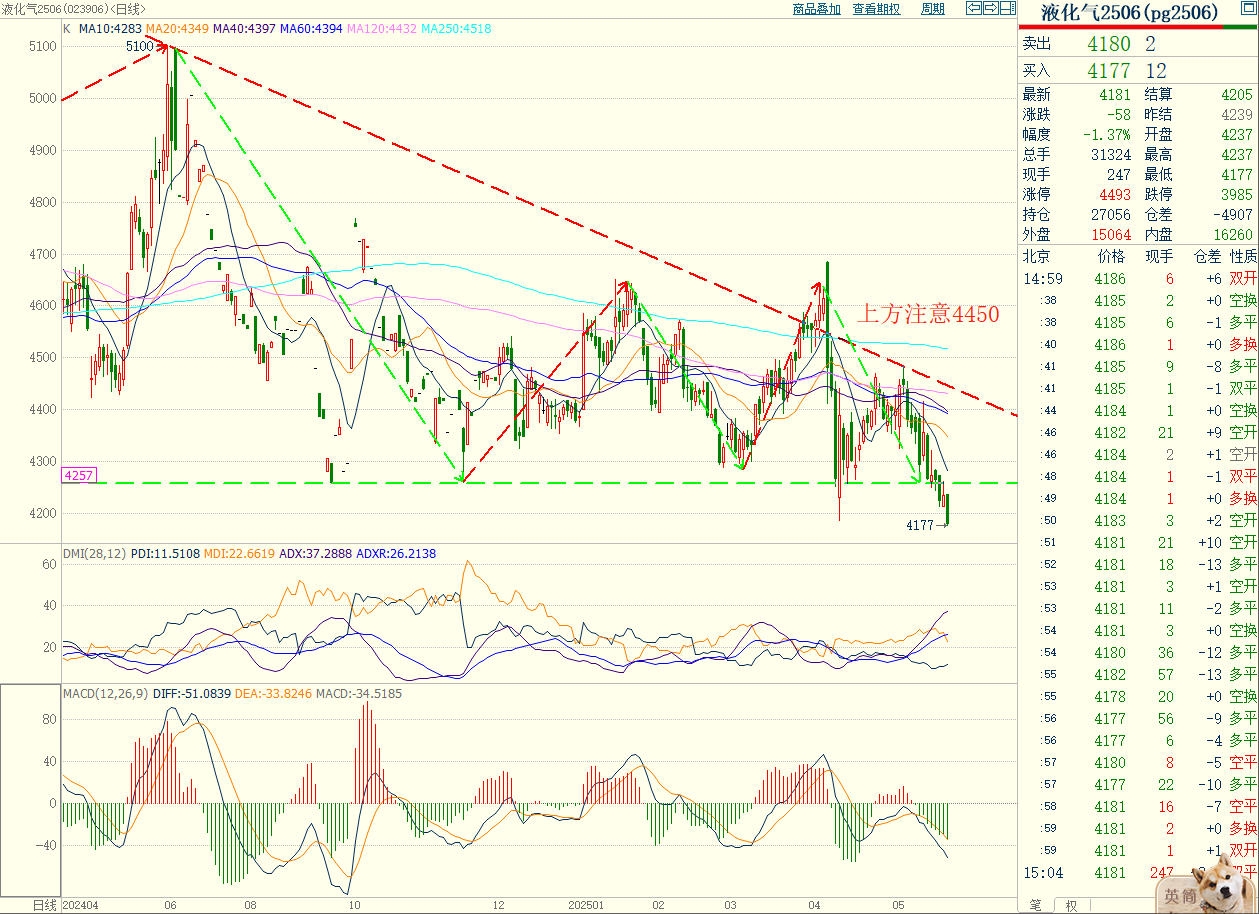Click the MA60:4394 moving average label
This screenshot has height=914, width=1259.
(x=312, y=29)
